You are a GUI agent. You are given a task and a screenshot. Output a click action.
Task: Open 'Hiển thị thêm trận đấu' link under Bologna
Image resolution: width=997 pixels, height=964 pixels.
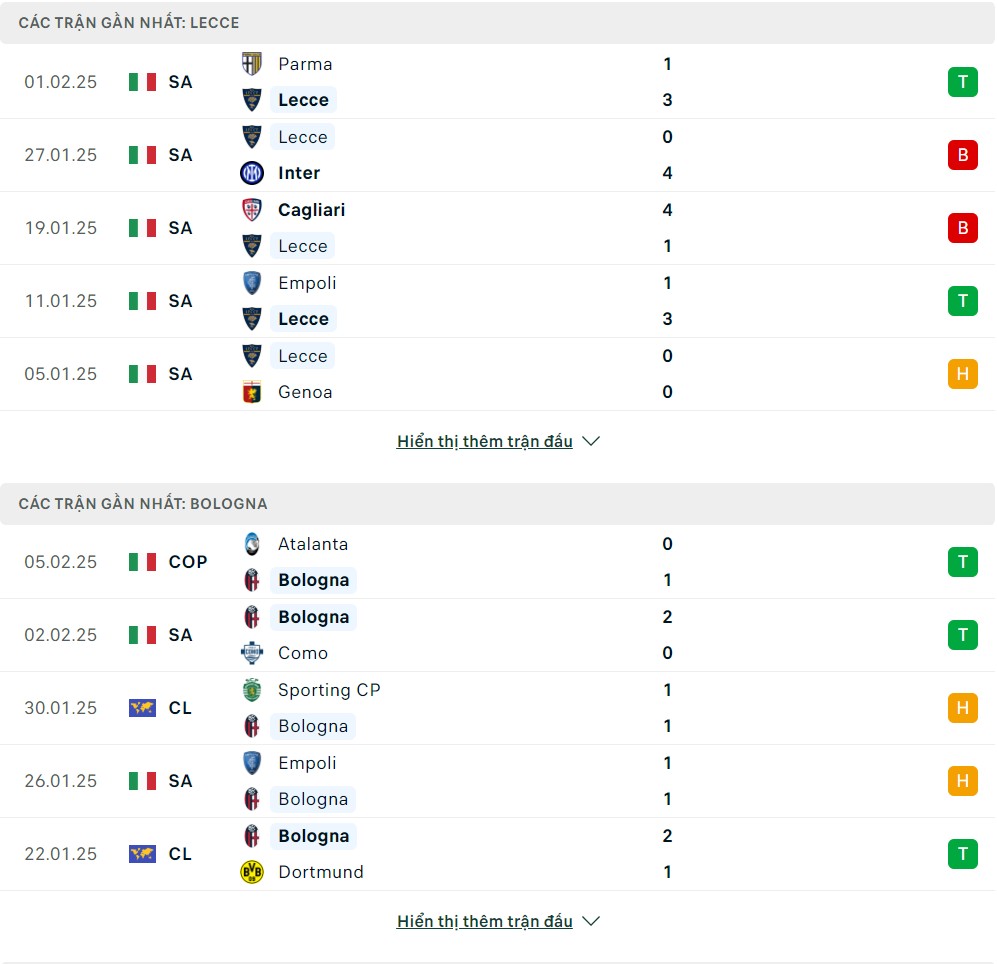tap(485, 921)
